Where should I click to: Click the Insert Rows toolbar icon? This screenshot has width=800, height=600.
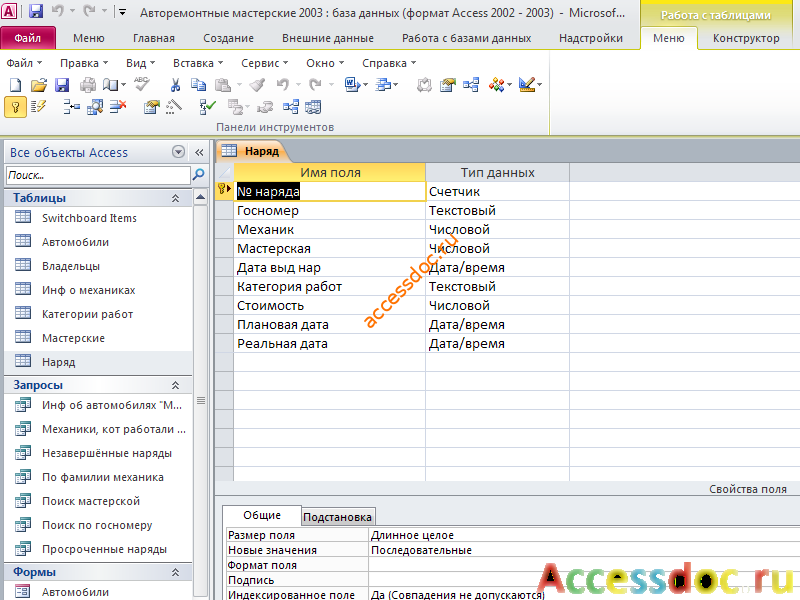click(71, 107)
